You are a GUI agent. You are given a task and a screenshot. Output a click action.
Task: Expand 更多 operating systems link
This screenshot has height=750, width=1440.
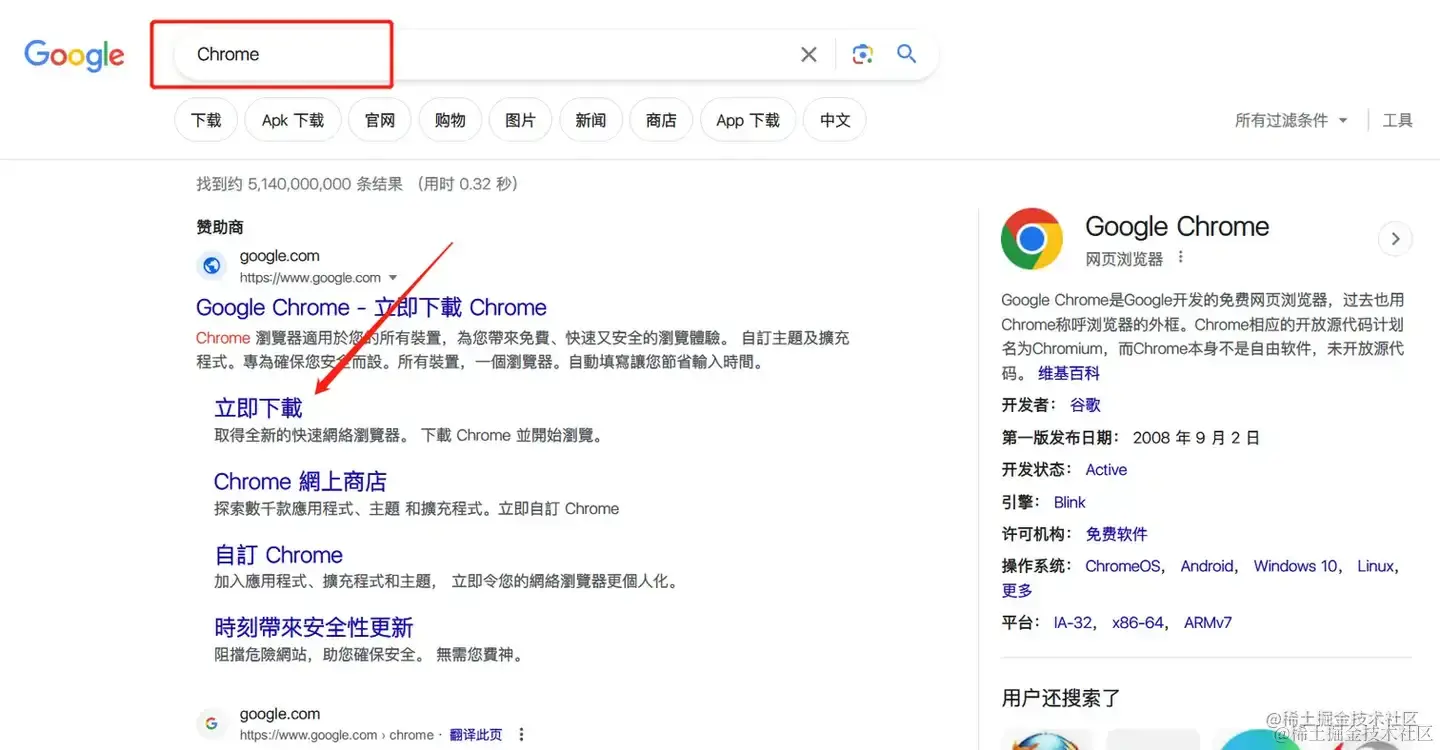[x=1017, y=590]
